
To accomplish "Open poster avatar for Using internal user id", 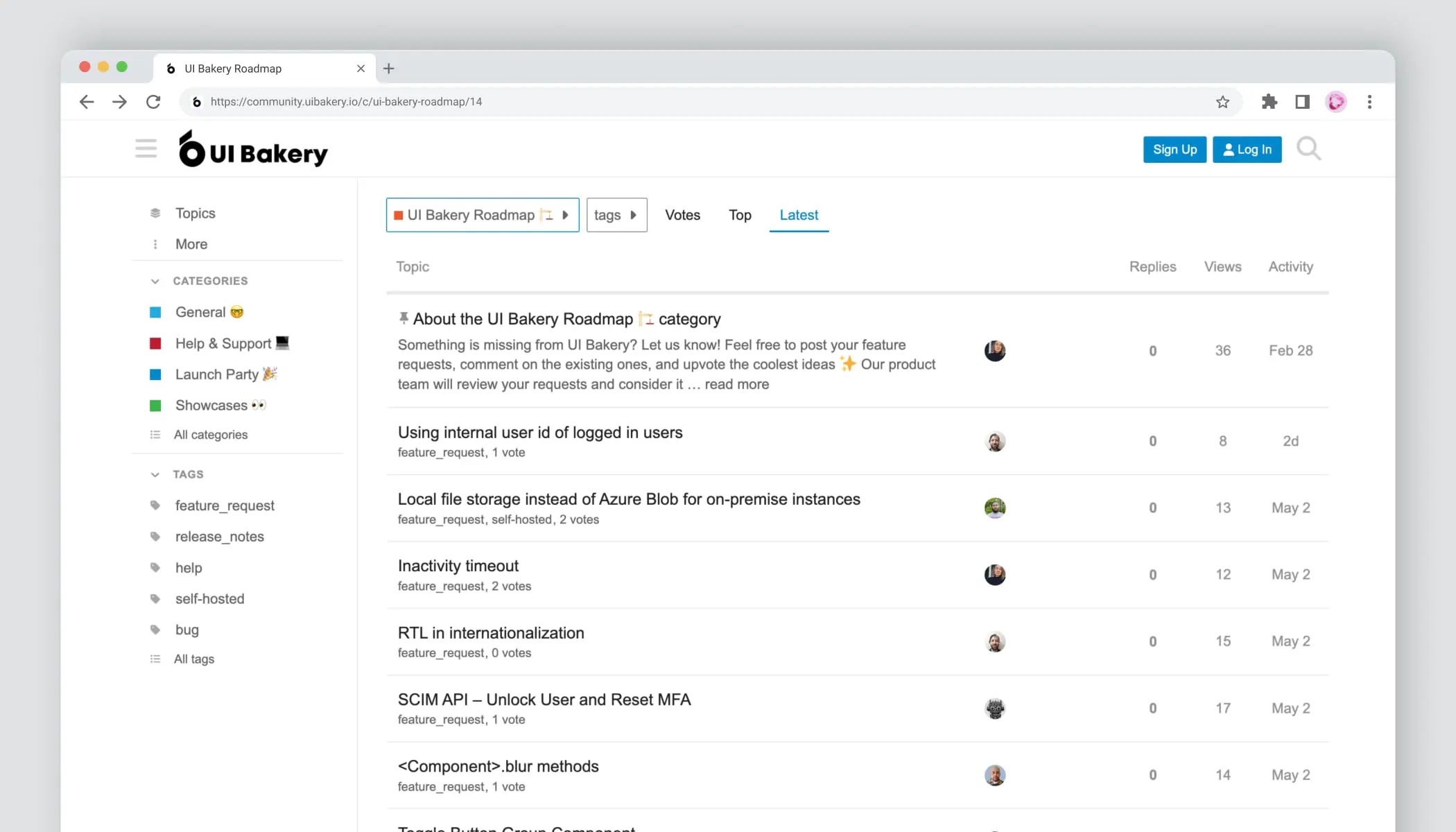I will coord(995,441).
